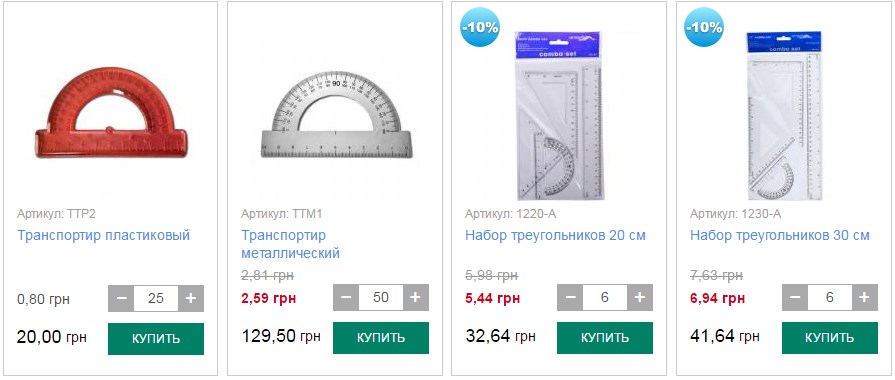The height and width of the screenshot is (380, 895).
Task: Buy the metal protractor via КУПИТЬ button
Action: point(381,338)
